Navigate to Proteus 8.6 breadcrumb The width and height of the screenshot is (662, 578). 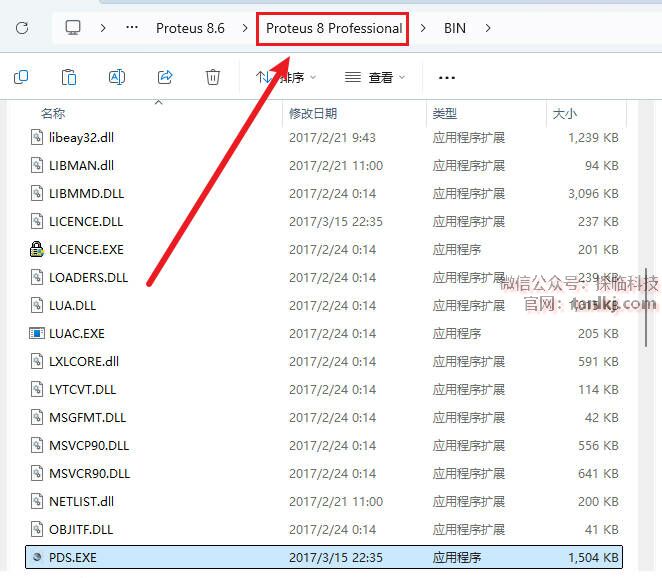(190, 28)
